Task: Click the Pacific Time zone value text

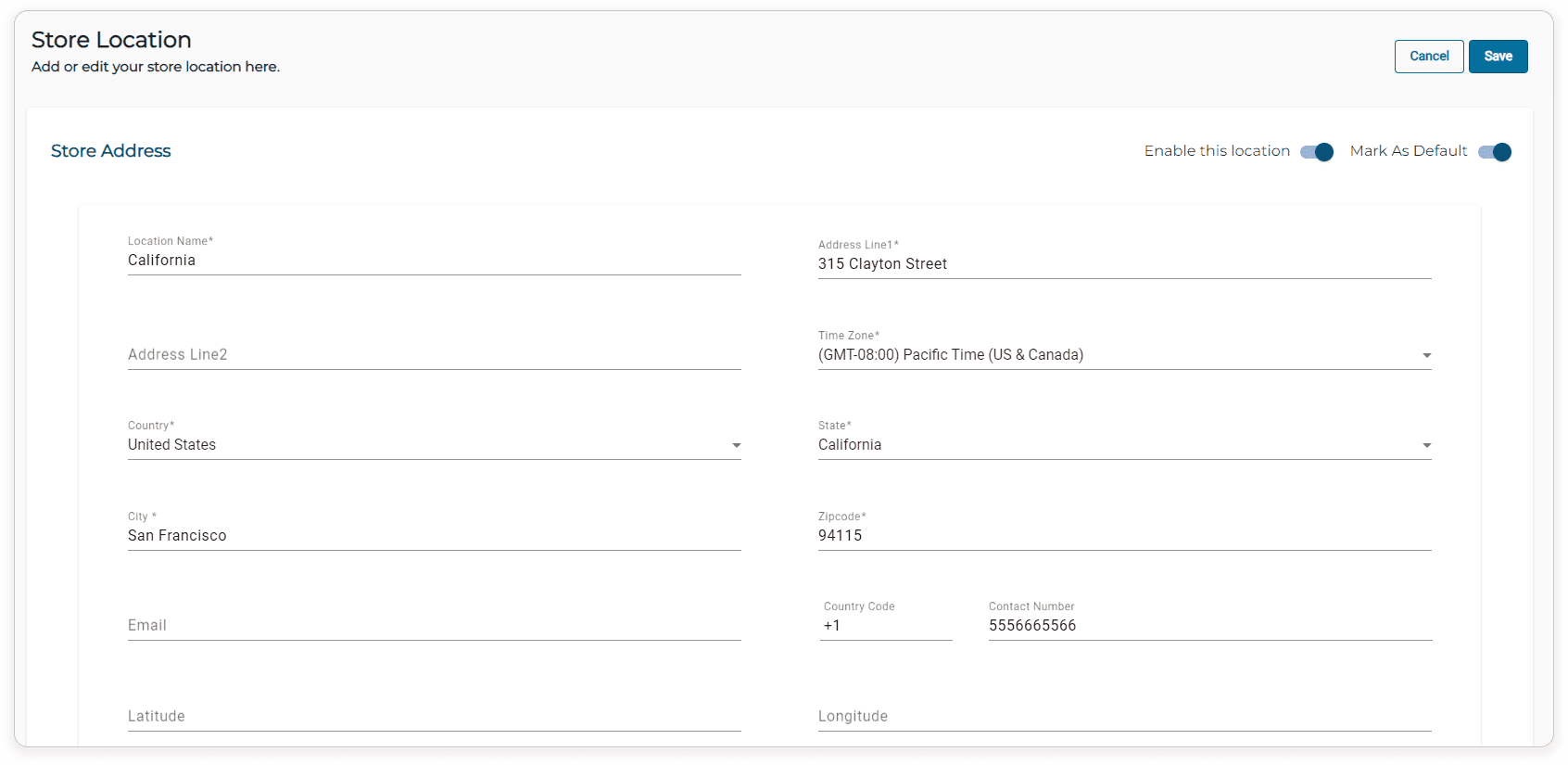Action: tap(950, 355)
